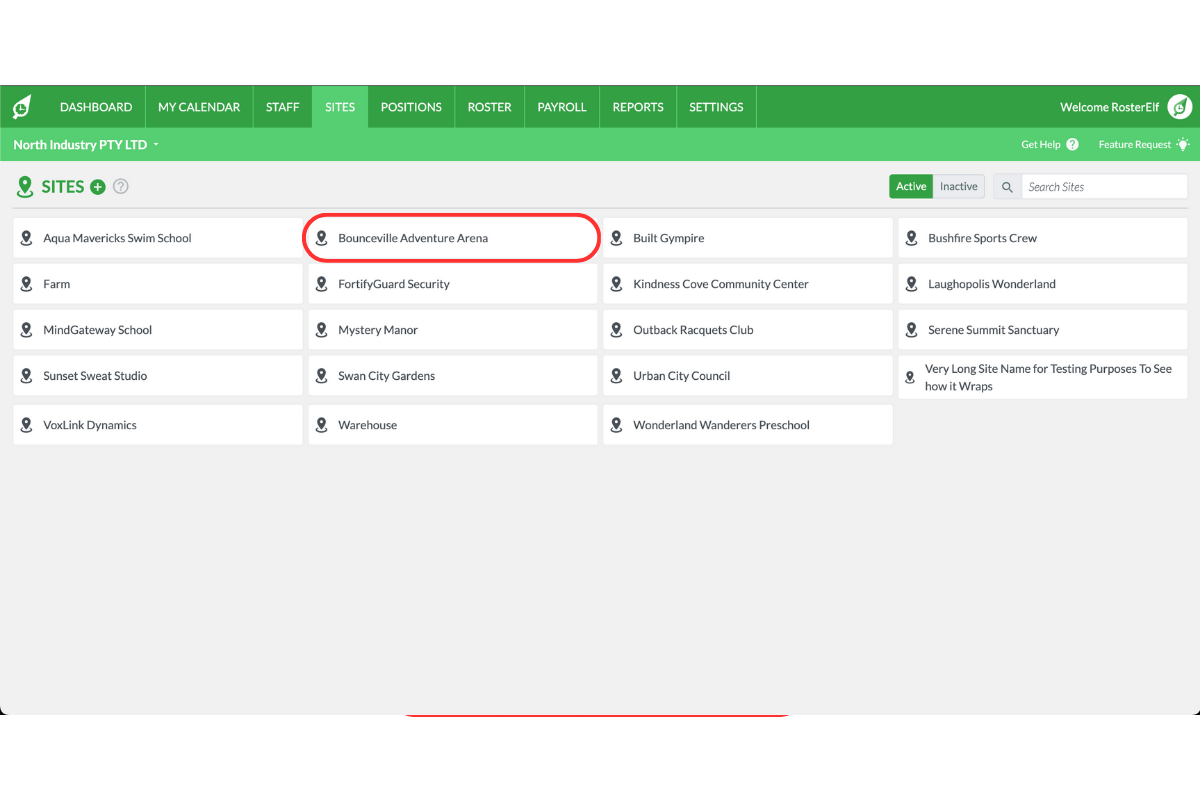Click the Feature Request lightbulb icon
Image resolution: width=1200 pixels, height=800 pixels.
(x=1183, y=145)
